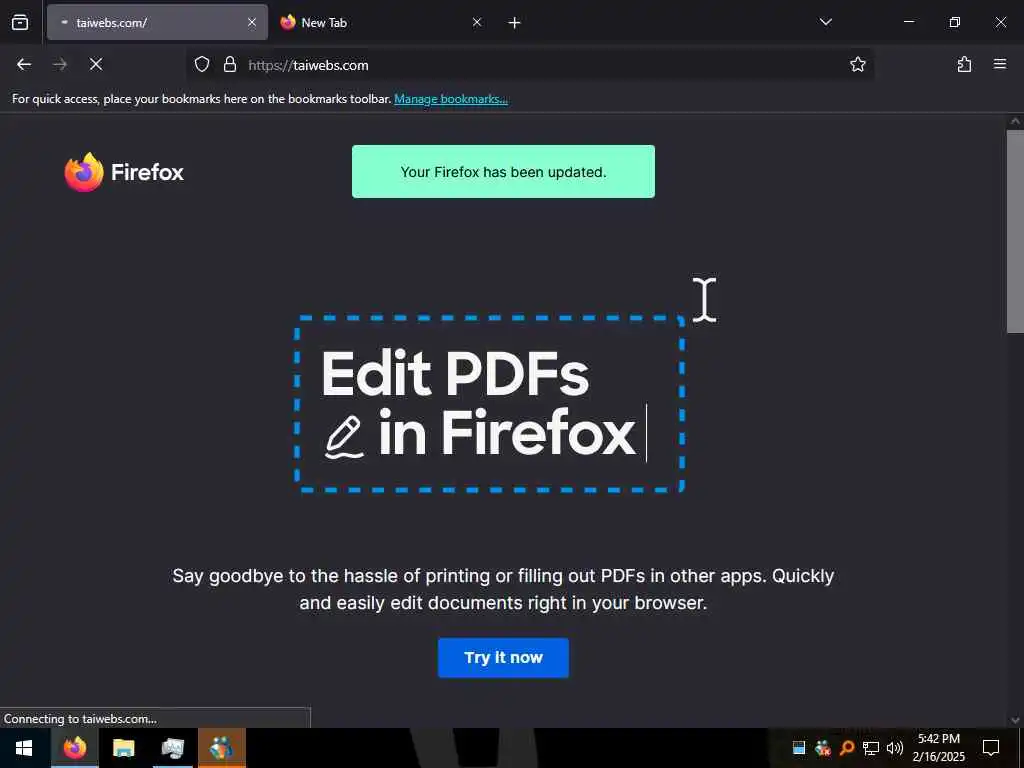Stop loading the page
This screenshot has width=1024, height=768.
[x=96, y=64]
